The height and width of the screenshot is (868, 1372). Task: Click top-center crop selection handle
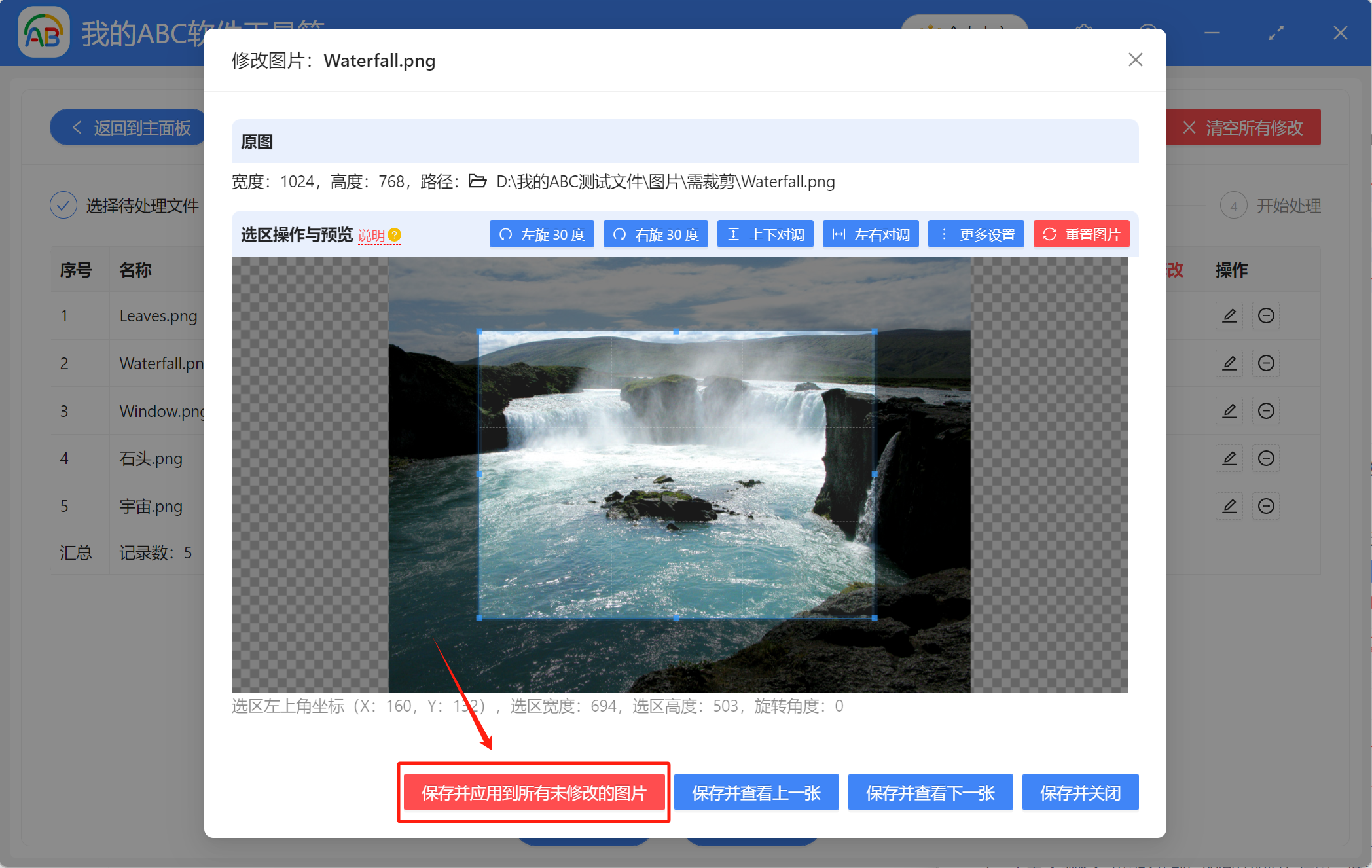[x=676, y=332]
